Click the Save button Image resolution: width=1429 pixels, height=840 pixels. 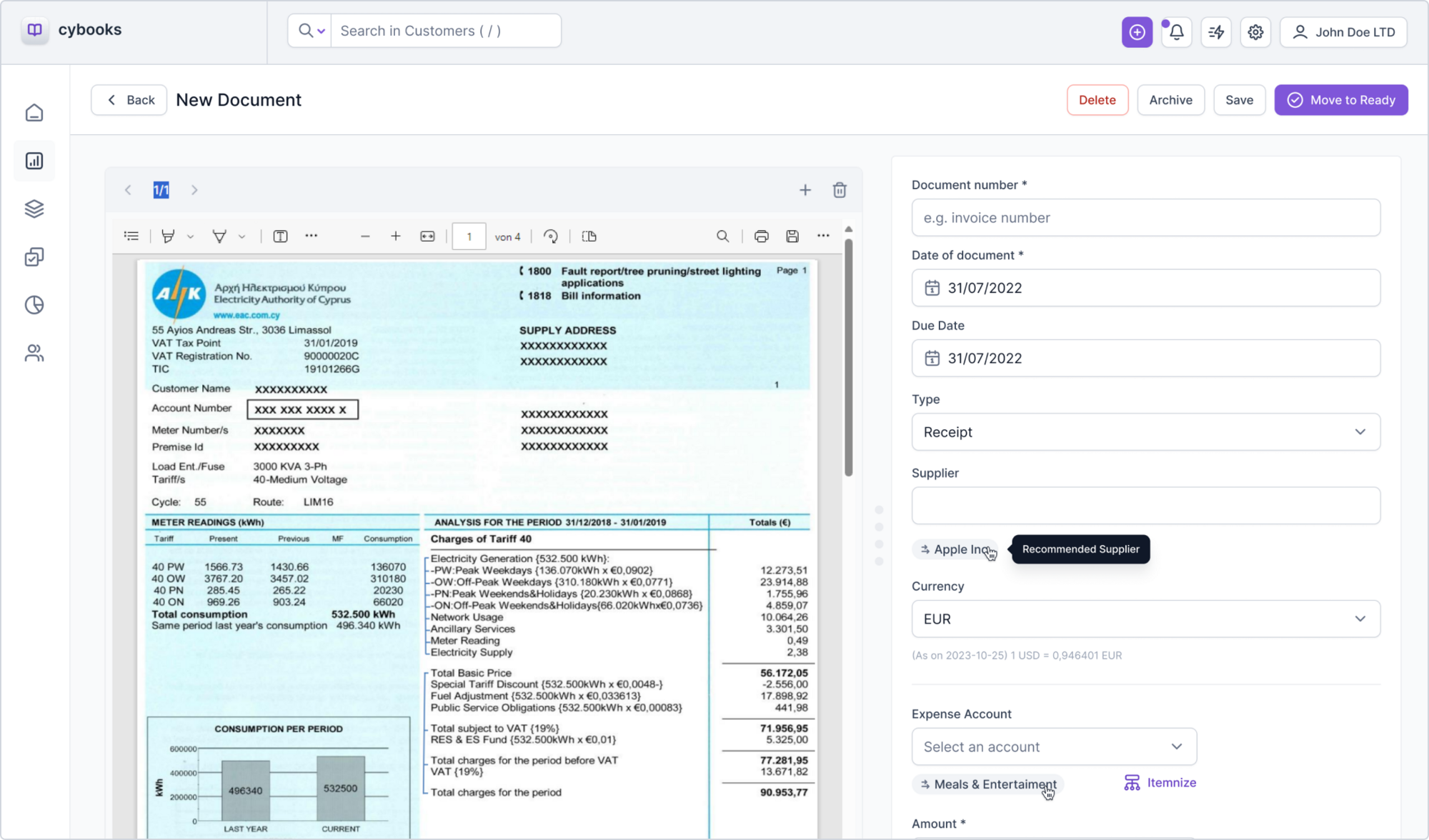coord(1239,100)
